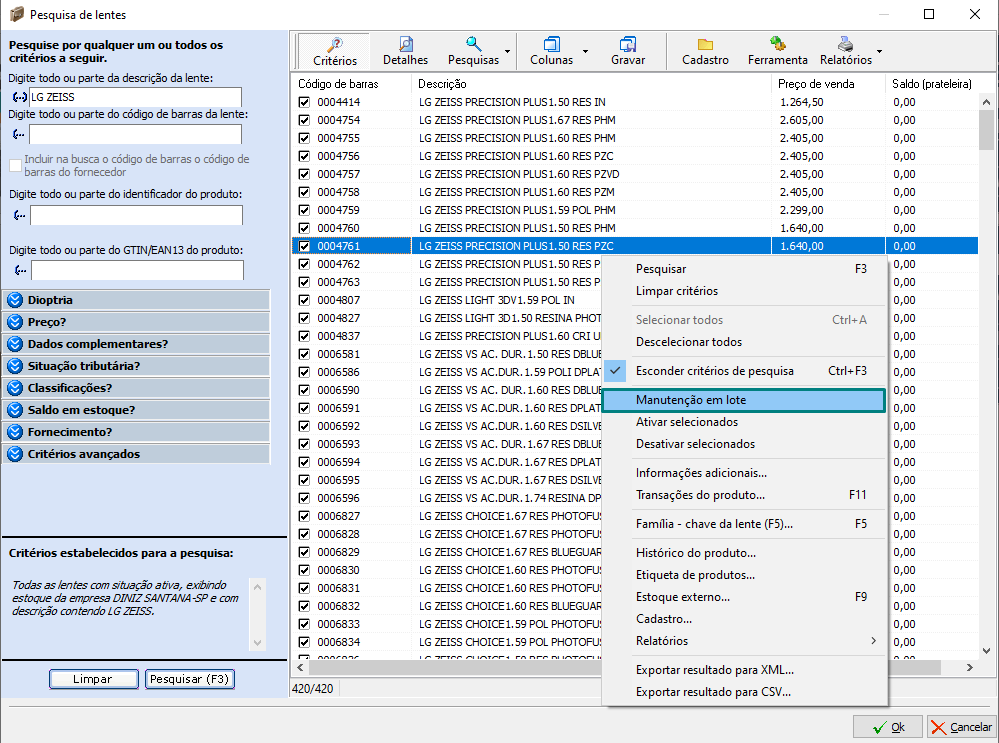
Task: Click the scroll down arrow of results list
Action: 986,651
